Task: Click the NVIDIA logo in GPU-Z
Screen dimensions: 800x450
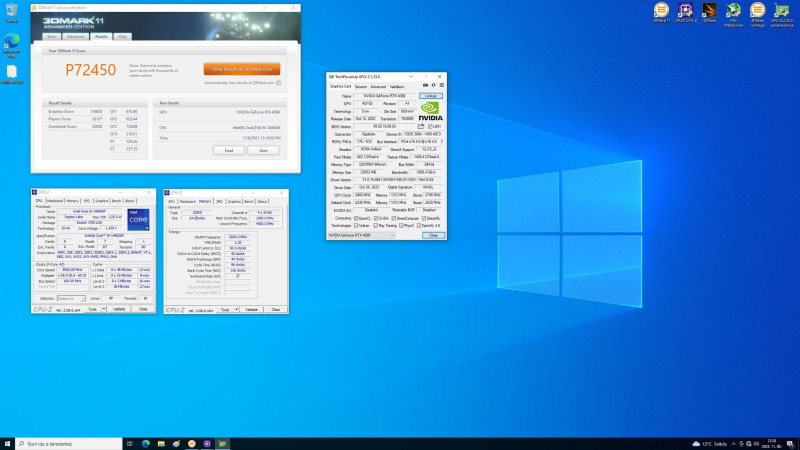Action: [431, 111]
